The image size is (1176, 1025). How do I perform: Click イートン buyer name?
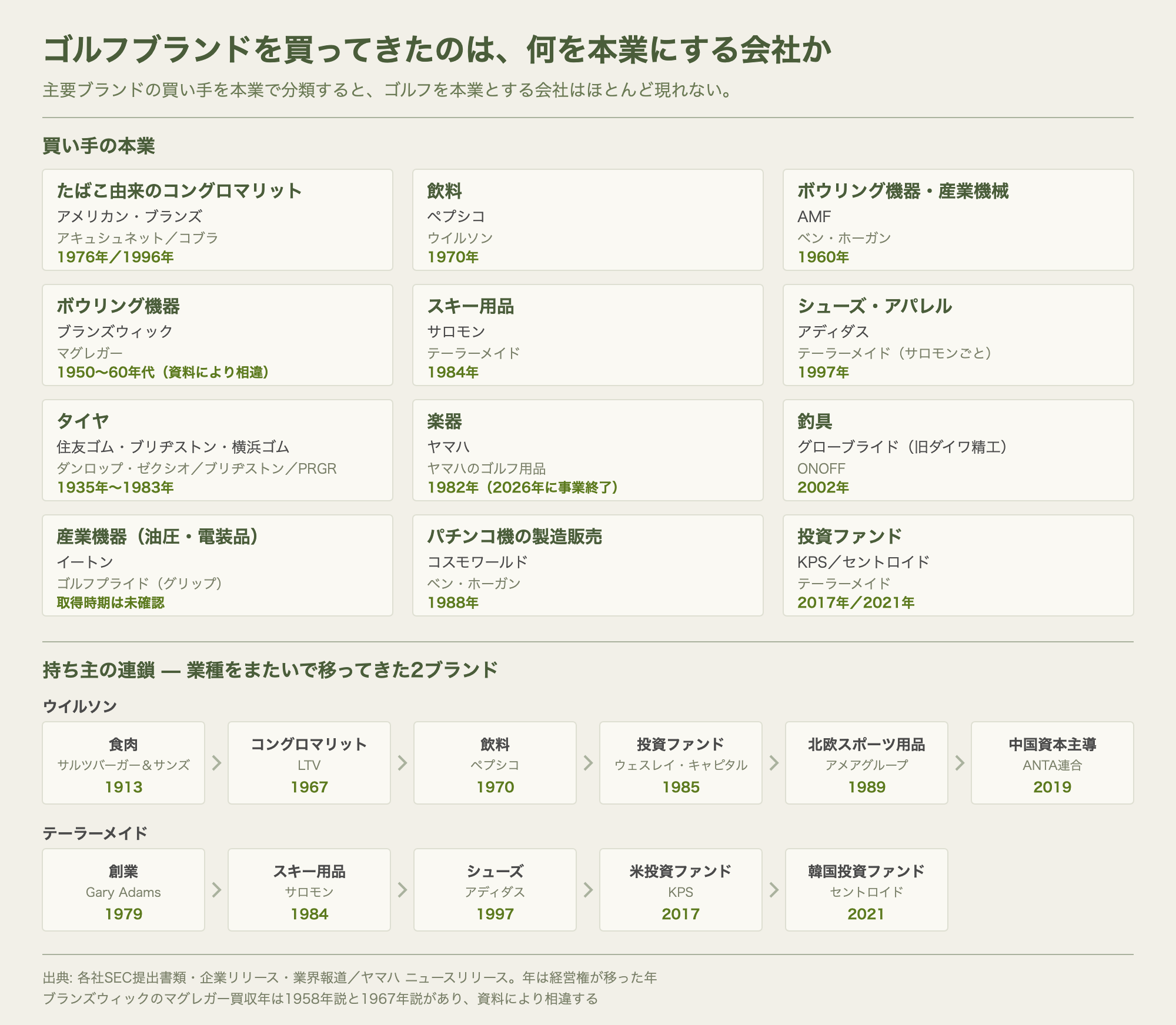coord(85,562)
